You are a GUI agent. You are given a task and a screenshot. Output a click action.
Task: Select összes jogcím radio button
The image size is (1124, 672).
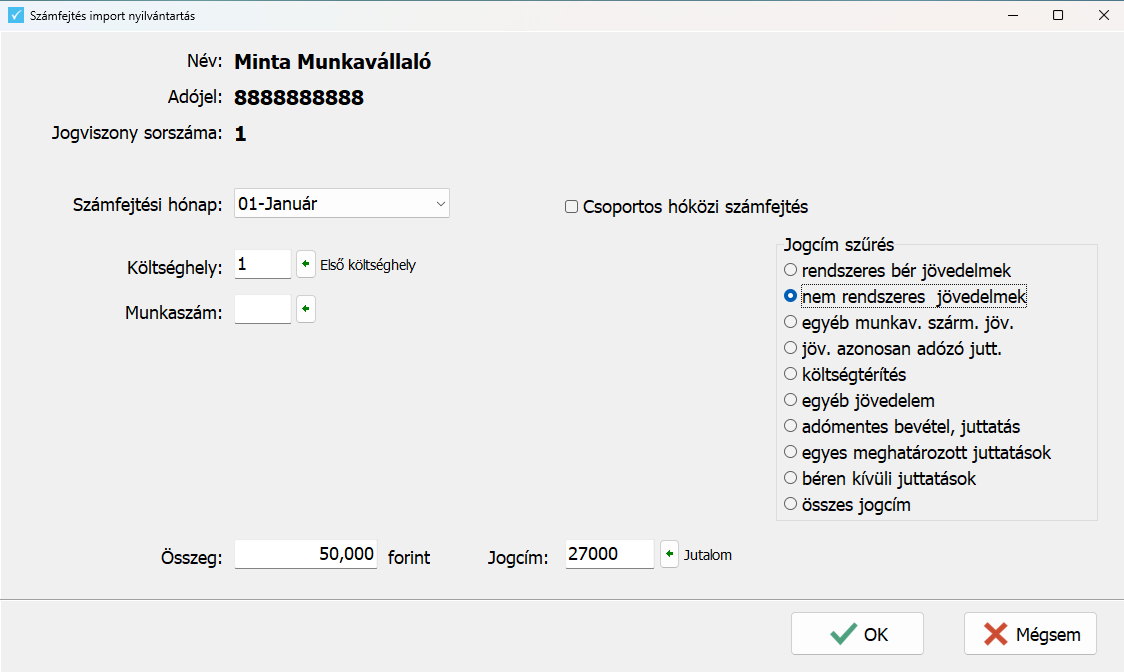(x=791, y=504)
